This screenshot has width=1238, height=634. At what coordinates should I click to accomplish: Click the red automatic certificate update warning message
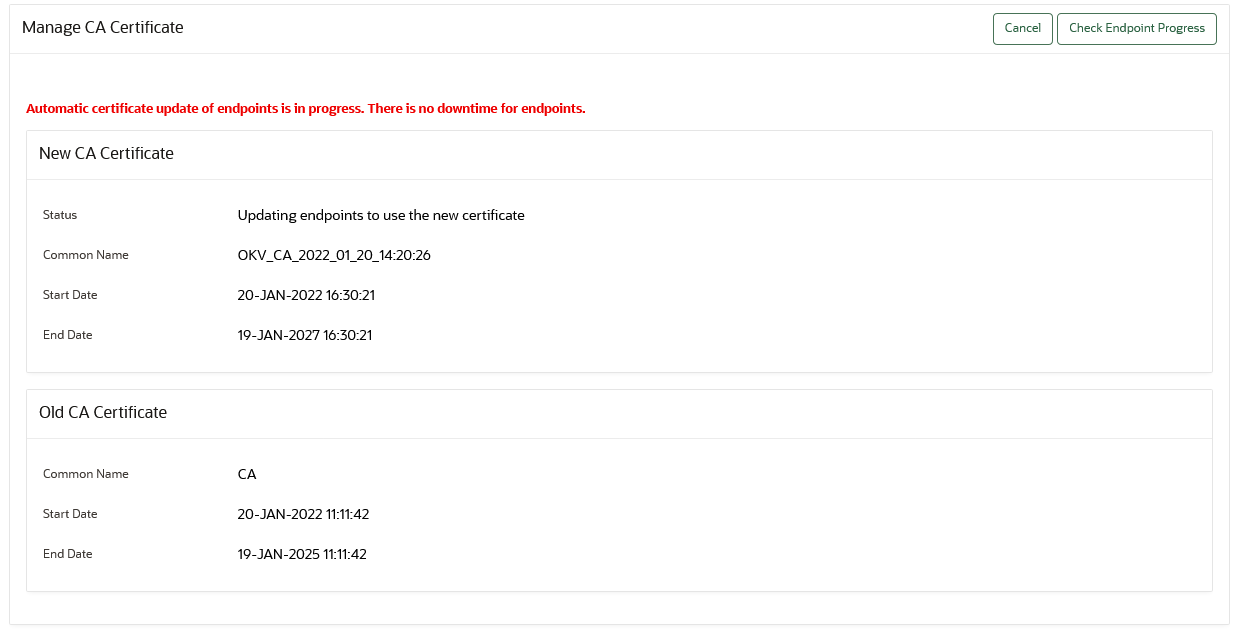[x=306, y=108]
